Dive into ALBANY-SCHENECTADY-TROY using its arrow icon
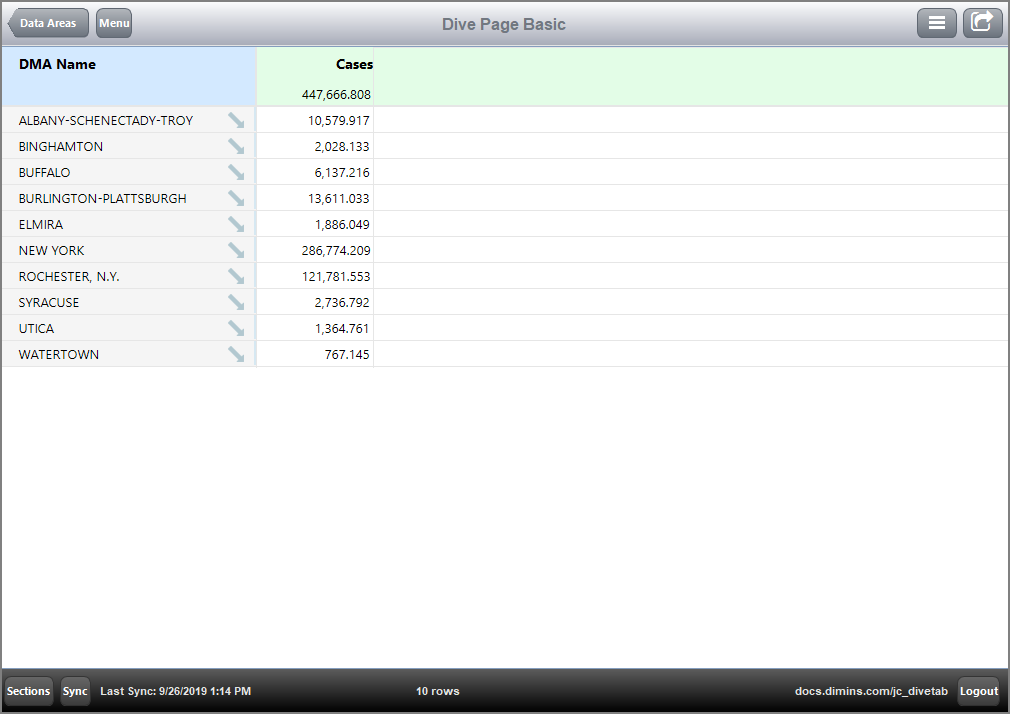The width and height of the screenshot is (1010, 714). click(236, 120)
